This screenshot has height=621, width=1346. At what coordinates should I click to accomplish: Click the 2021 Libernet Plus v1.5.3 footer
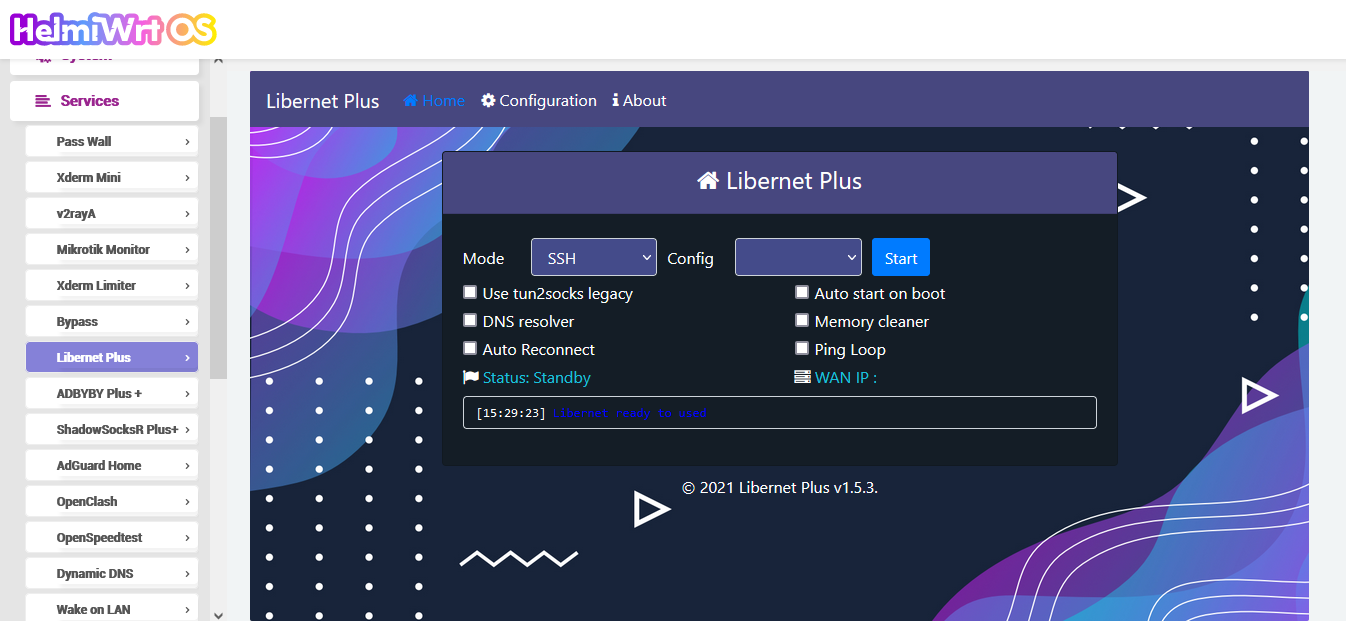[x=780, y=488]
